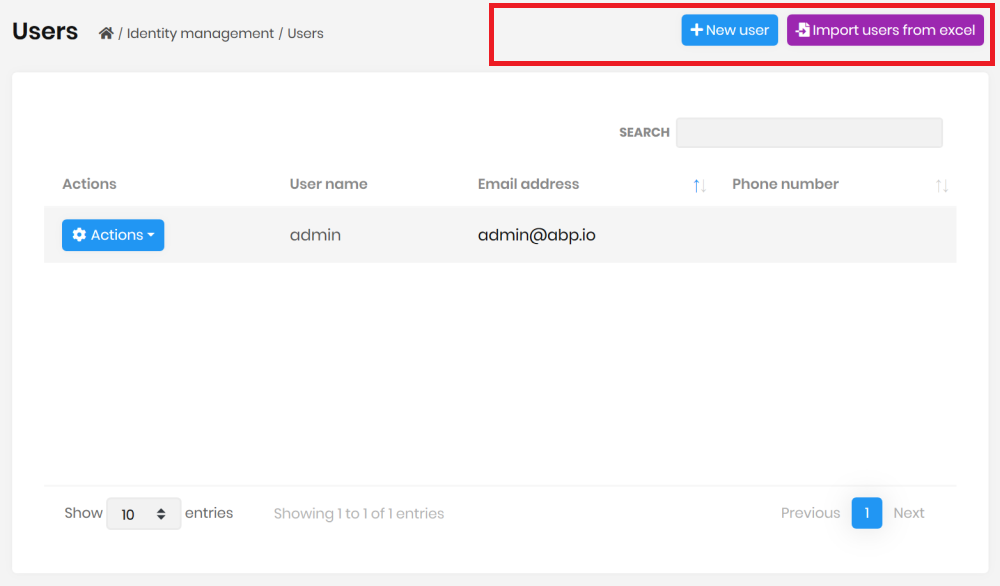Select the admin@abp.io email cell
The height and width of the screenshot is (586, 1000).
click(537, 234)
